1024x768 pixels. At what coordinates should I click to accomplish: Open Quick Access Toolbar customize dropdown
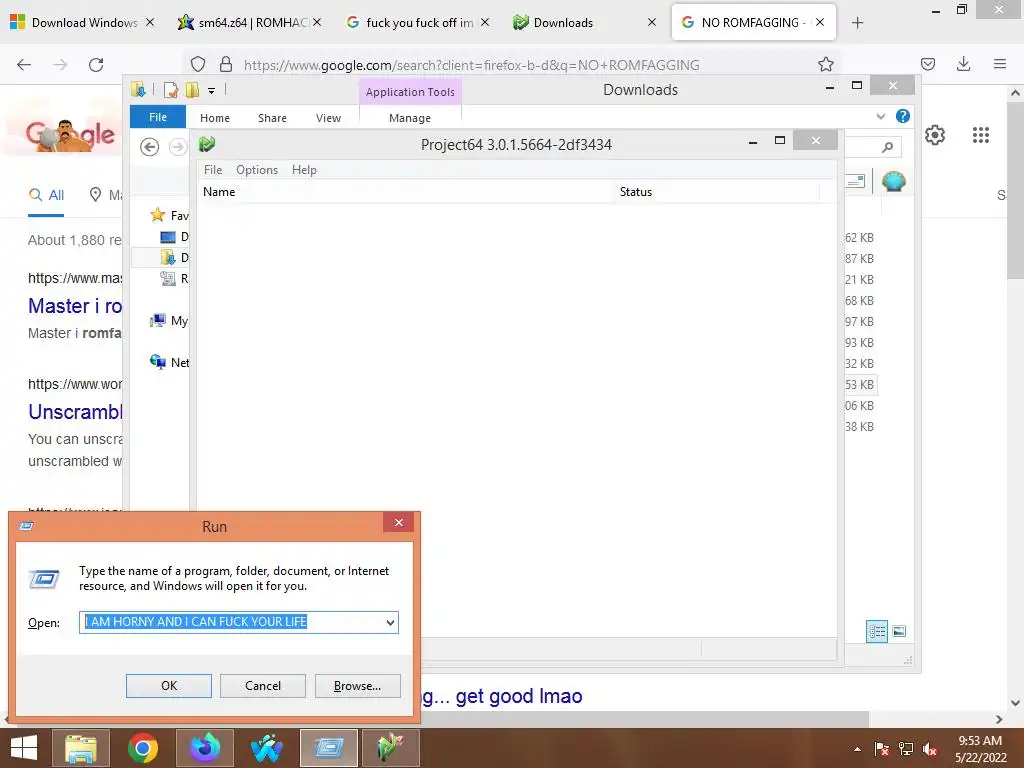pyautogui.click(x=211, y=91)
